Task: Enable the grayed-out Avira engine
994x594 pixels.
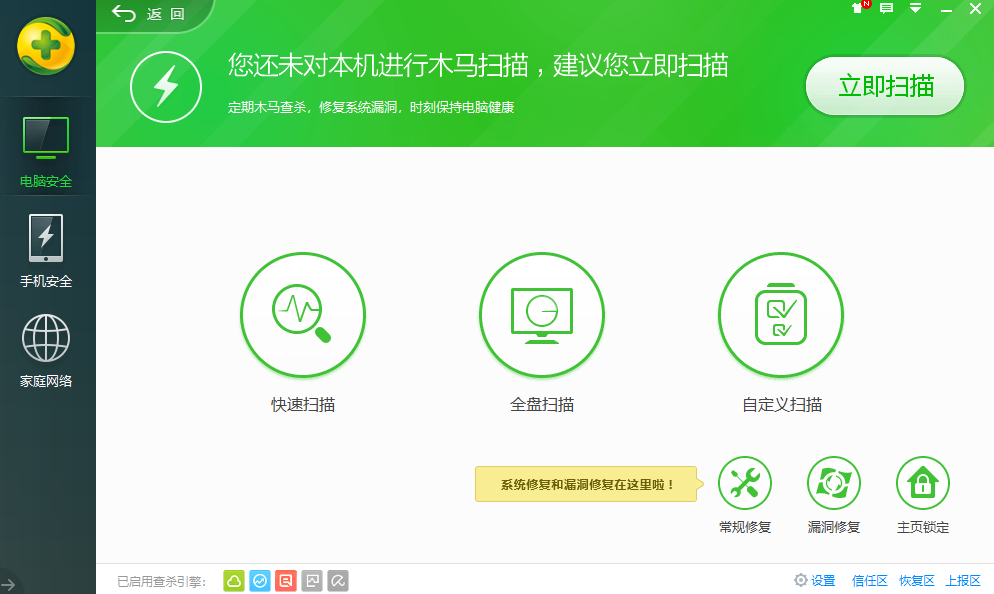Action: [x=337, y=580]
